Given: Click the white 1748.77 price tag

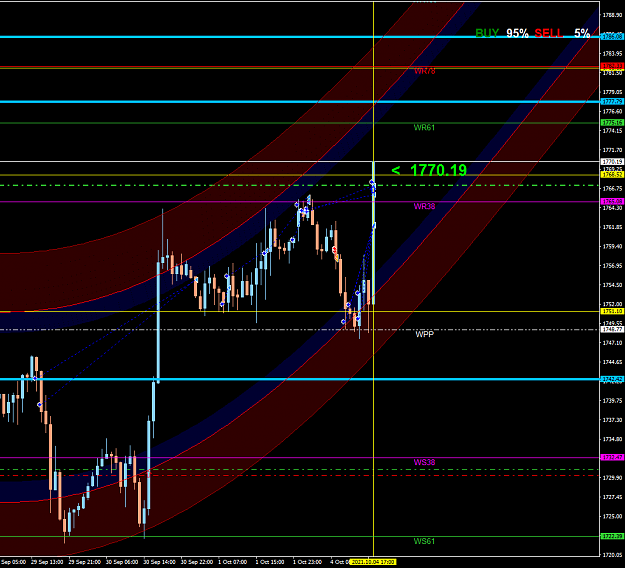Looking at the screenshot, I should point(612,330).
